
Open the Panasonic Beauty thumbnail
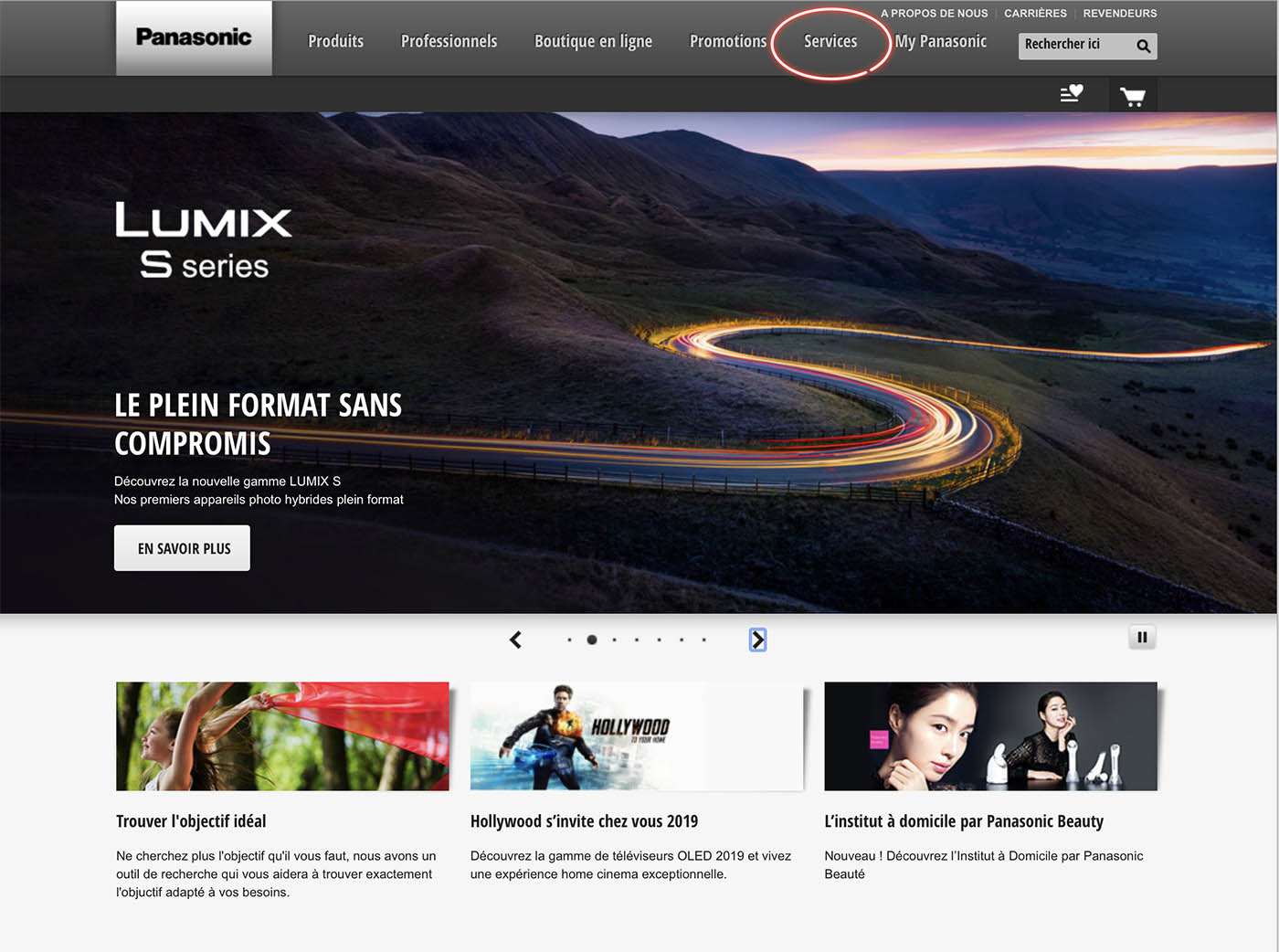tap(990, 736)
